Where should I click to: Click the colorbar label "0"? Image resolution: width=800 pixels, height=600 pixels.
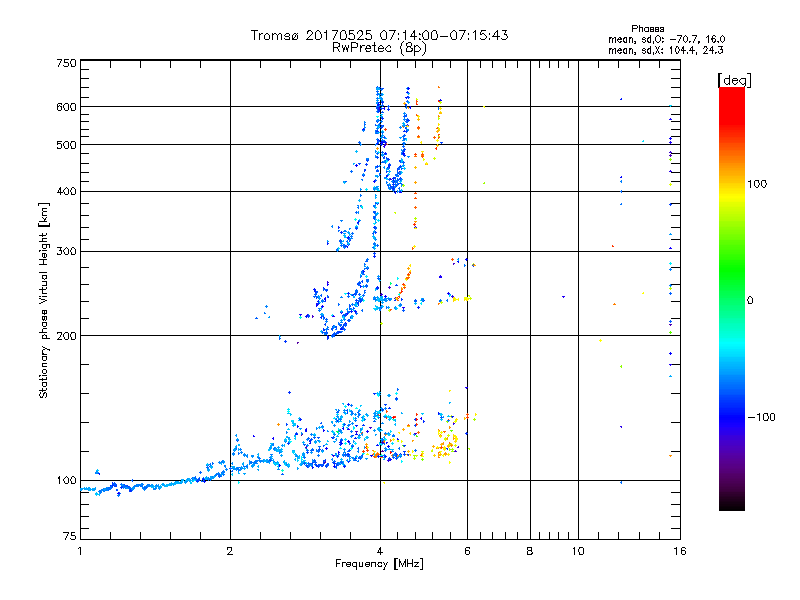(750, 301)
